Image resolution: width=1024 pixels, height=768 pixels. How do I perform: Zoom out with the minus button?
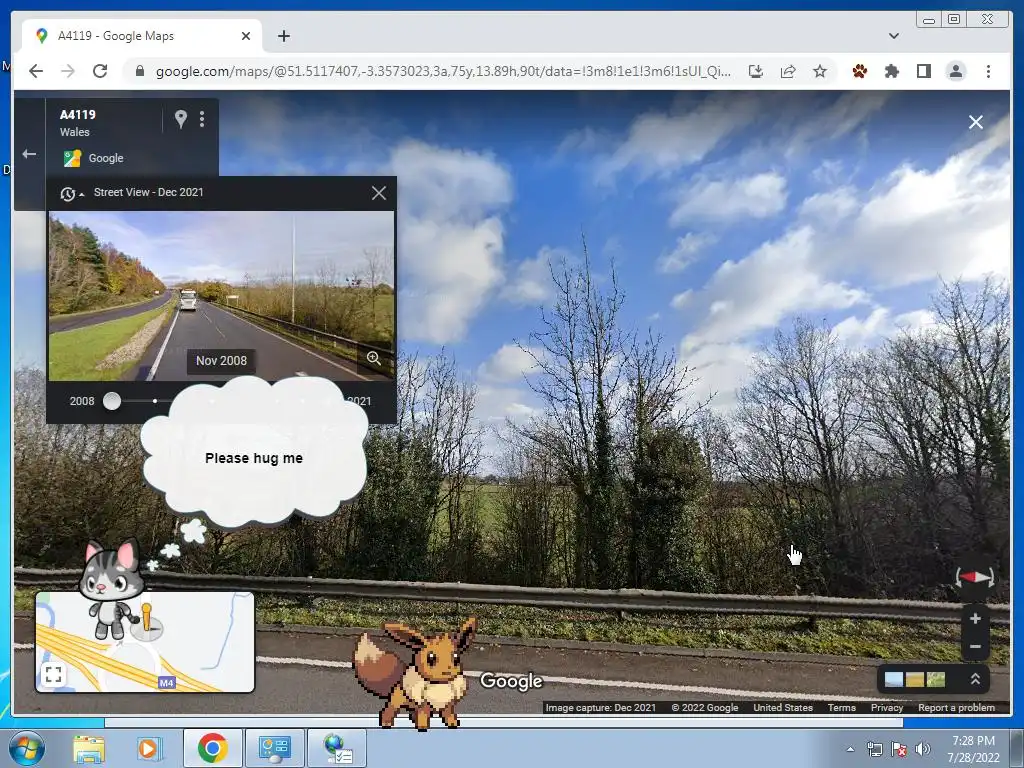coord(975,647)
